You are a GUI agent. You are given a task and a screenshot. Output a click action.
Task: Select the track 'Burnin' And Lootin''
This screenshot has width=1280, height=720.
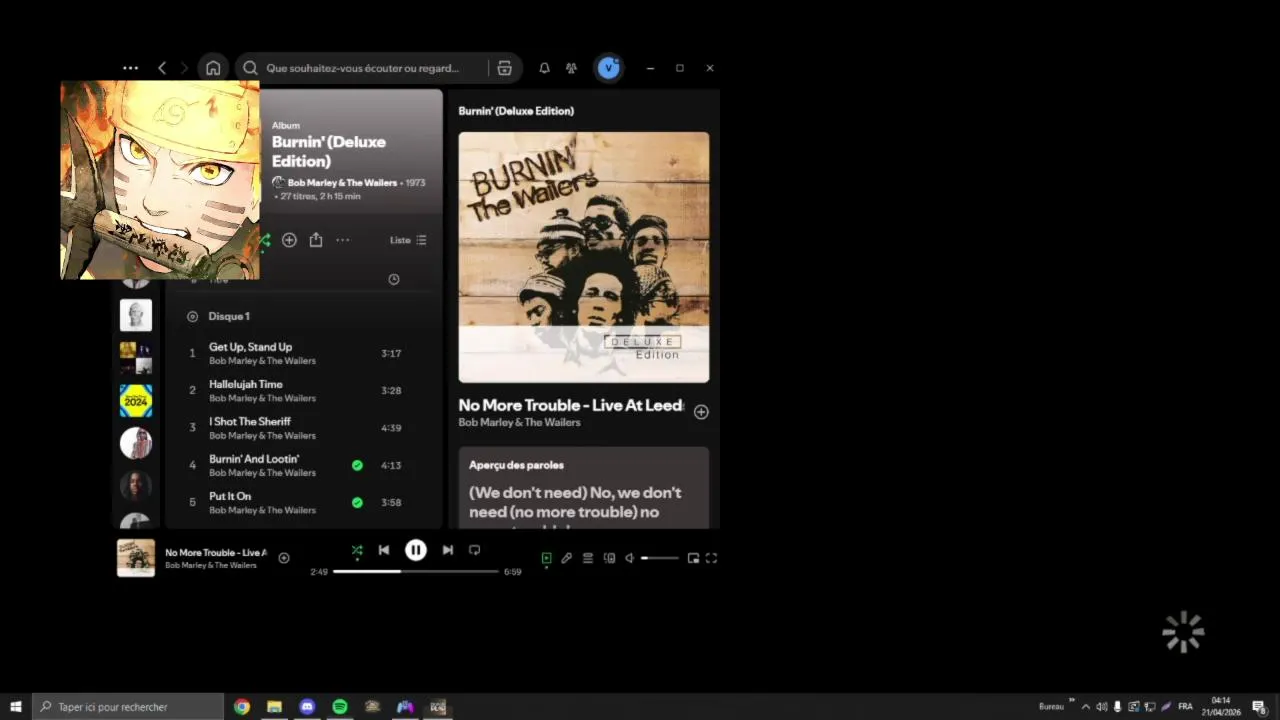(254, 459)
